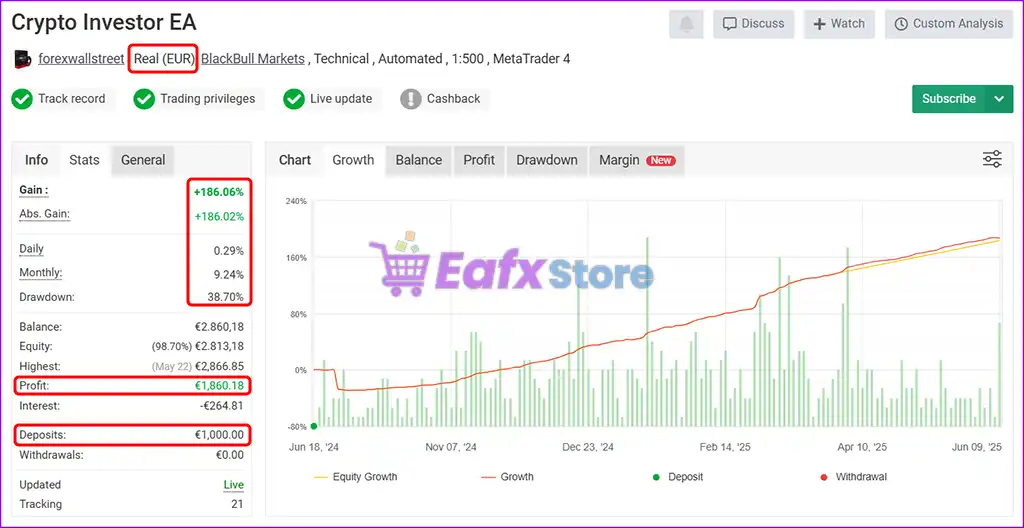Open the BlackBull Markets link
Screen dimensions: 1024x528
pos(253,59)
